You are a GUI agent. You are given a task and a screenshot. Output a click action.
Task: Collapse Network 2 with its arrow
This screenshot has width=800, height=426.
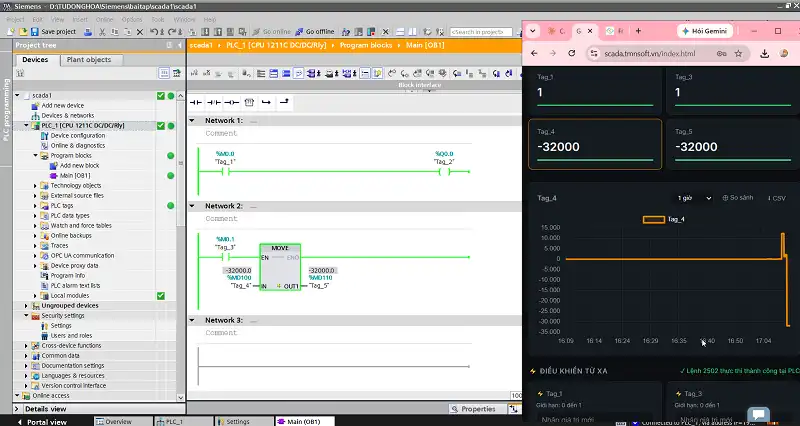click(x=192, y=206)
